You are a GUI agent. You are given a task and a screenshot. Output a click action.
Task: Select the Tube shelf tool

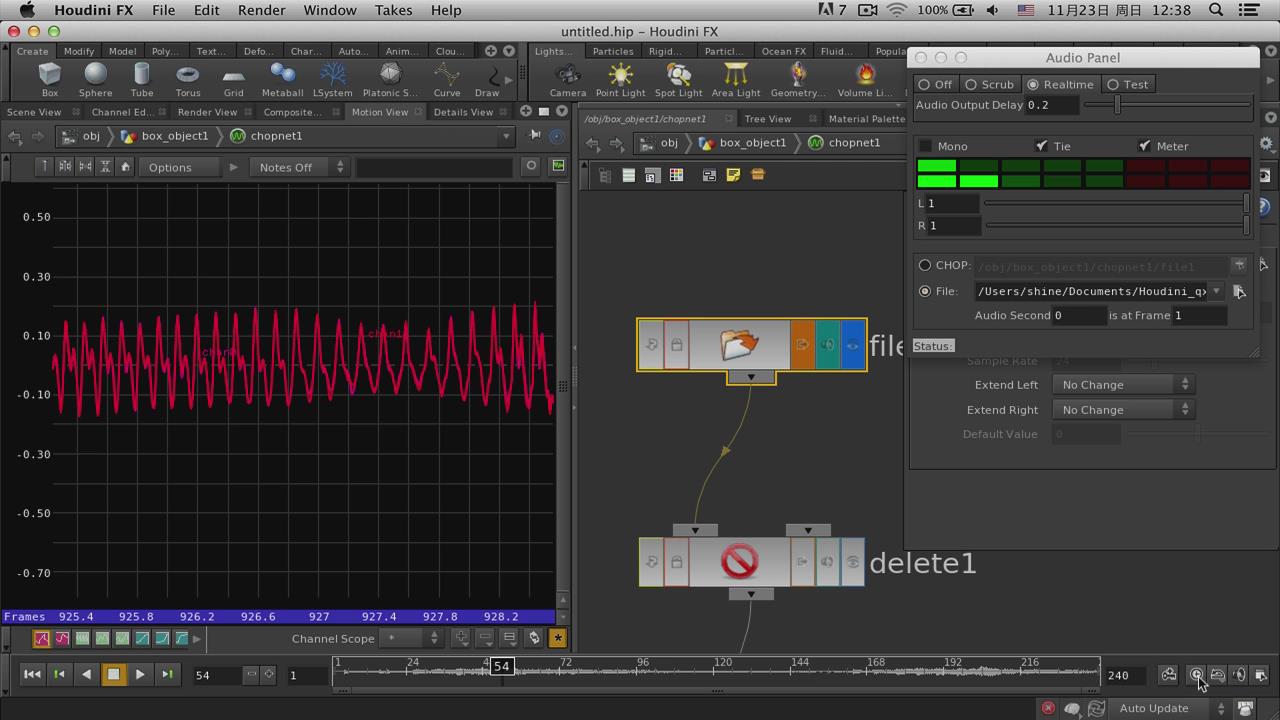[142, 80]
